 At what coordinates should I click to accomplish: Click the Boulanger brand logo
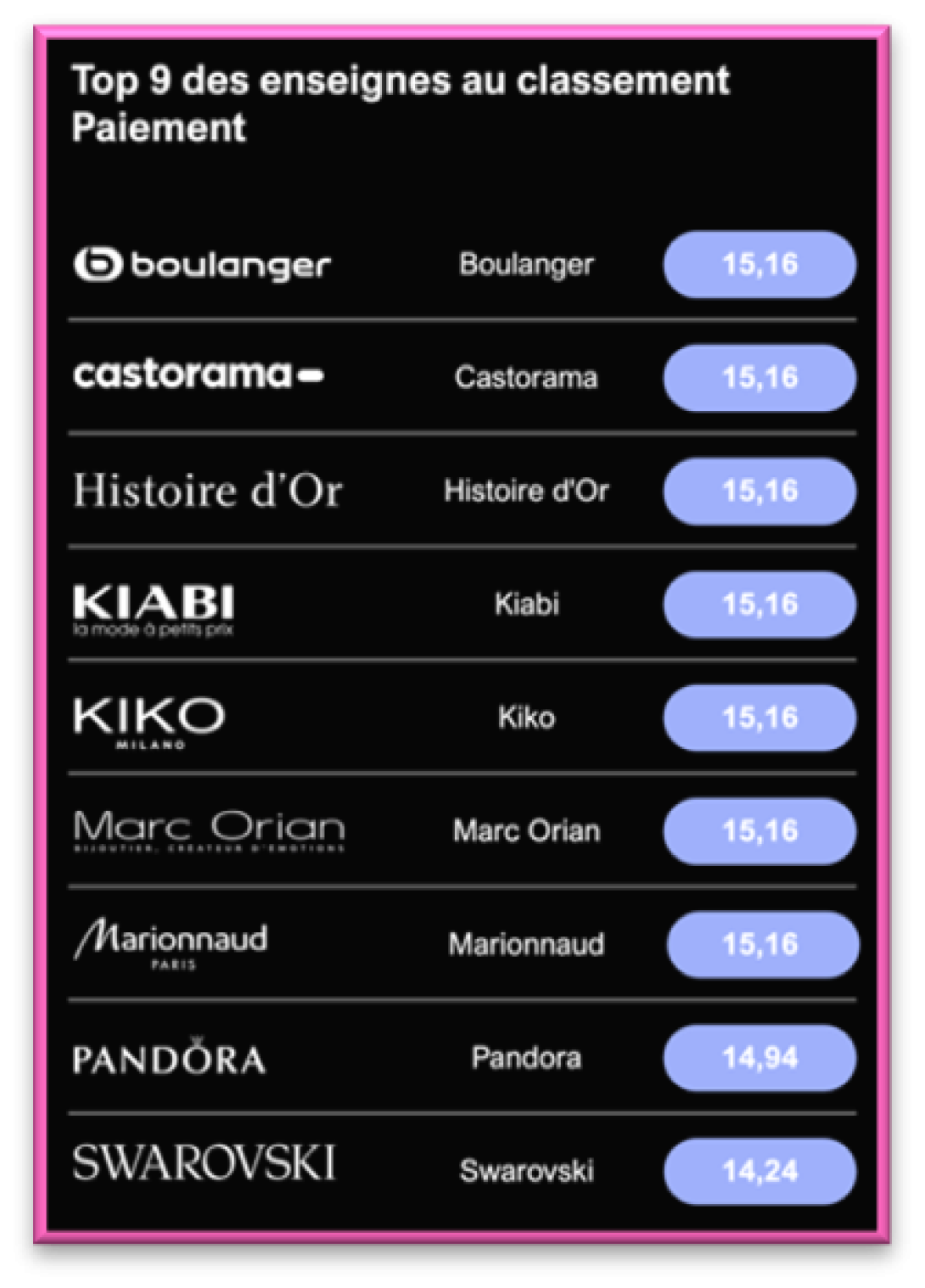tap(202, 264)
